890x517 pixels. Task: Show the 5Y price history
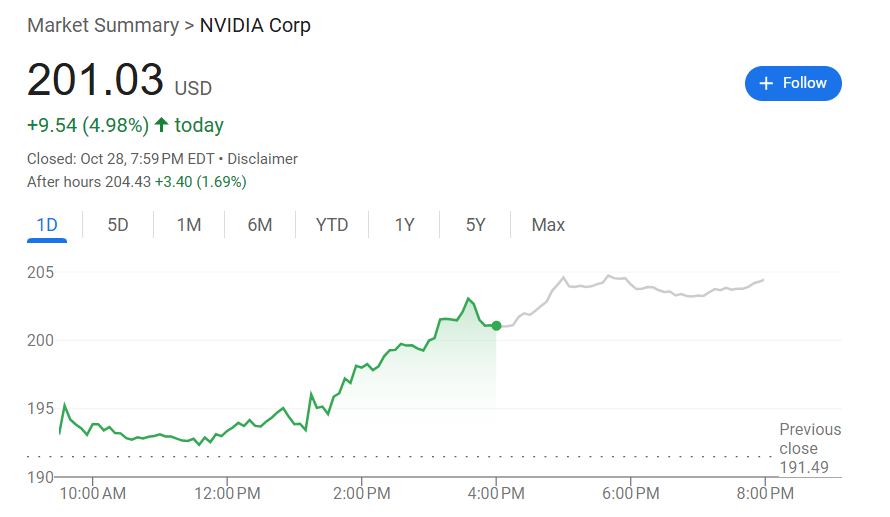(475, 225)
